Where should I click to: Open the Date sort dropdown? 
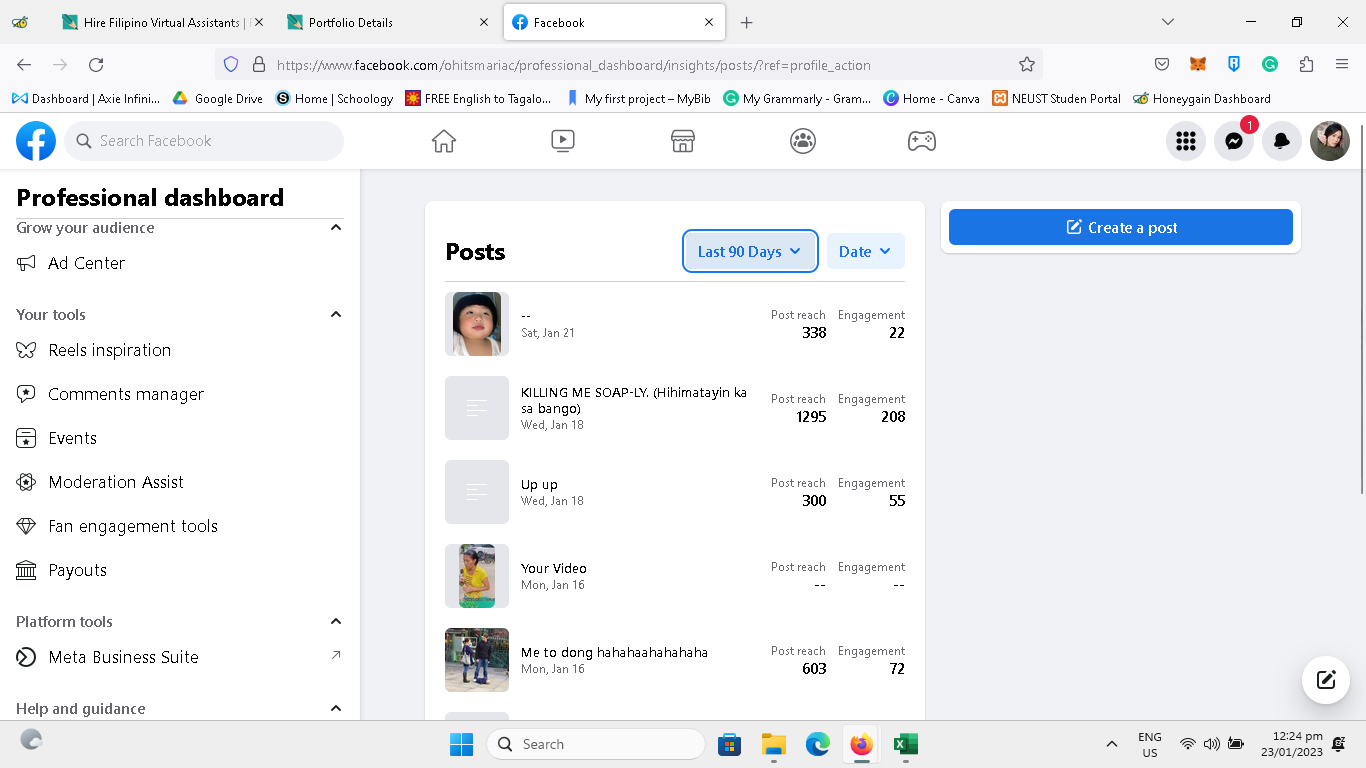click(866, 251)
